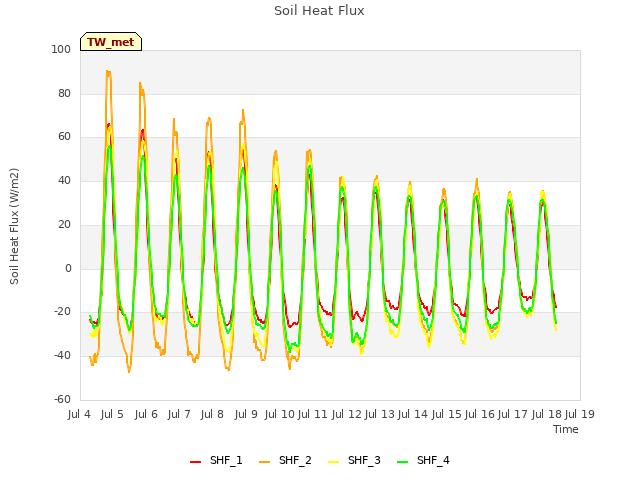
Task: Click the SHF_4 legend label
Action: (x=433, y=460)
